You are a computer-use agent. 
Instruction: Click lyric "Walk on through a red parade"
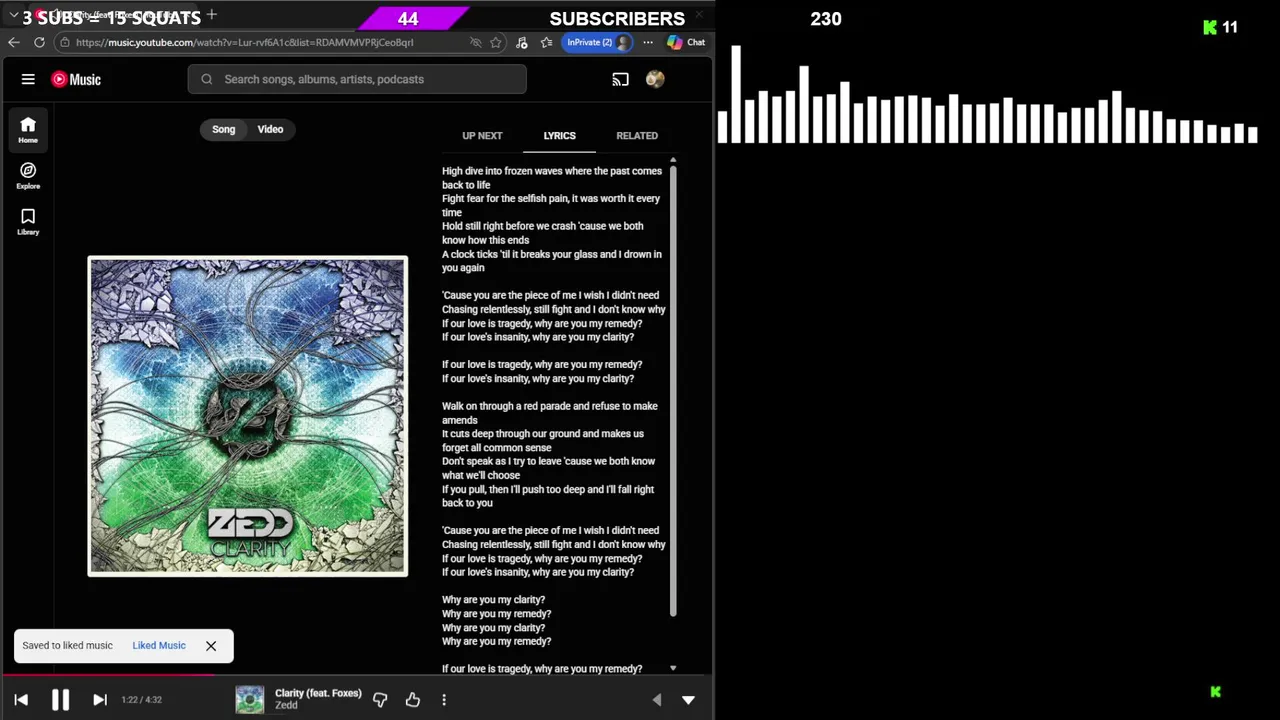507,406
